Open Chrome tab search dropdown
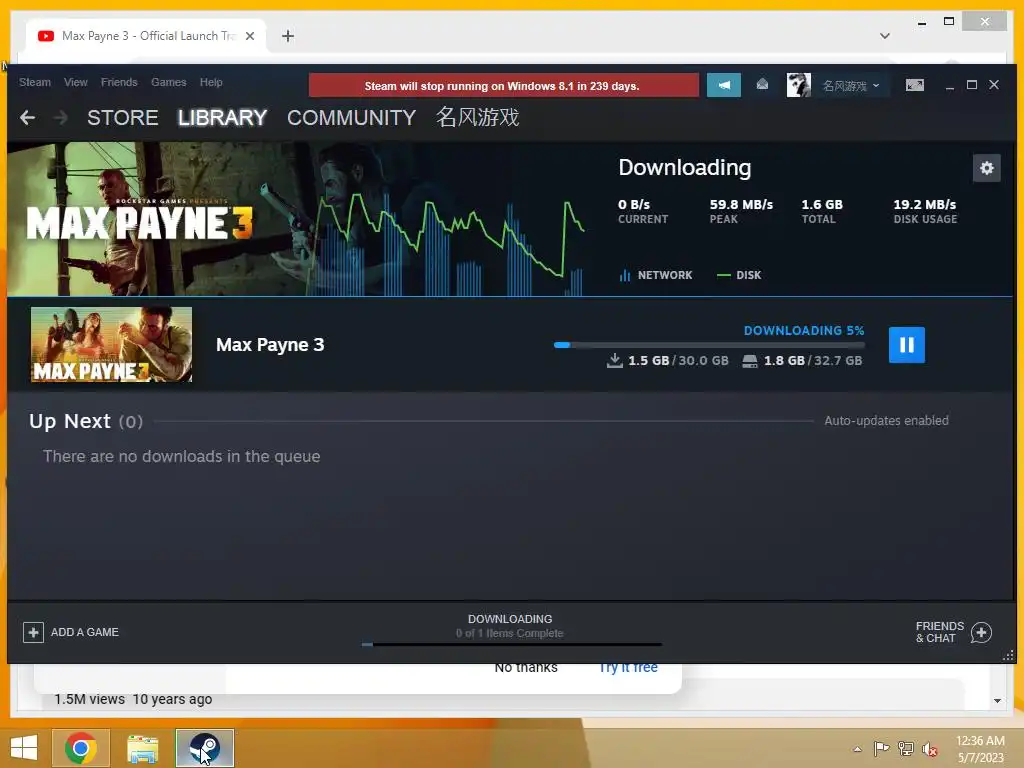 pos(885,36)
